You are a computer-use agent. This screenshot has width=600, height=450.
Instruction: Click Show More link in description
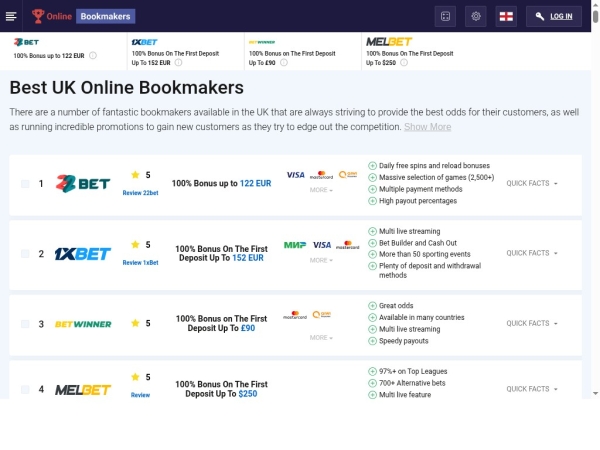[427, 127]
